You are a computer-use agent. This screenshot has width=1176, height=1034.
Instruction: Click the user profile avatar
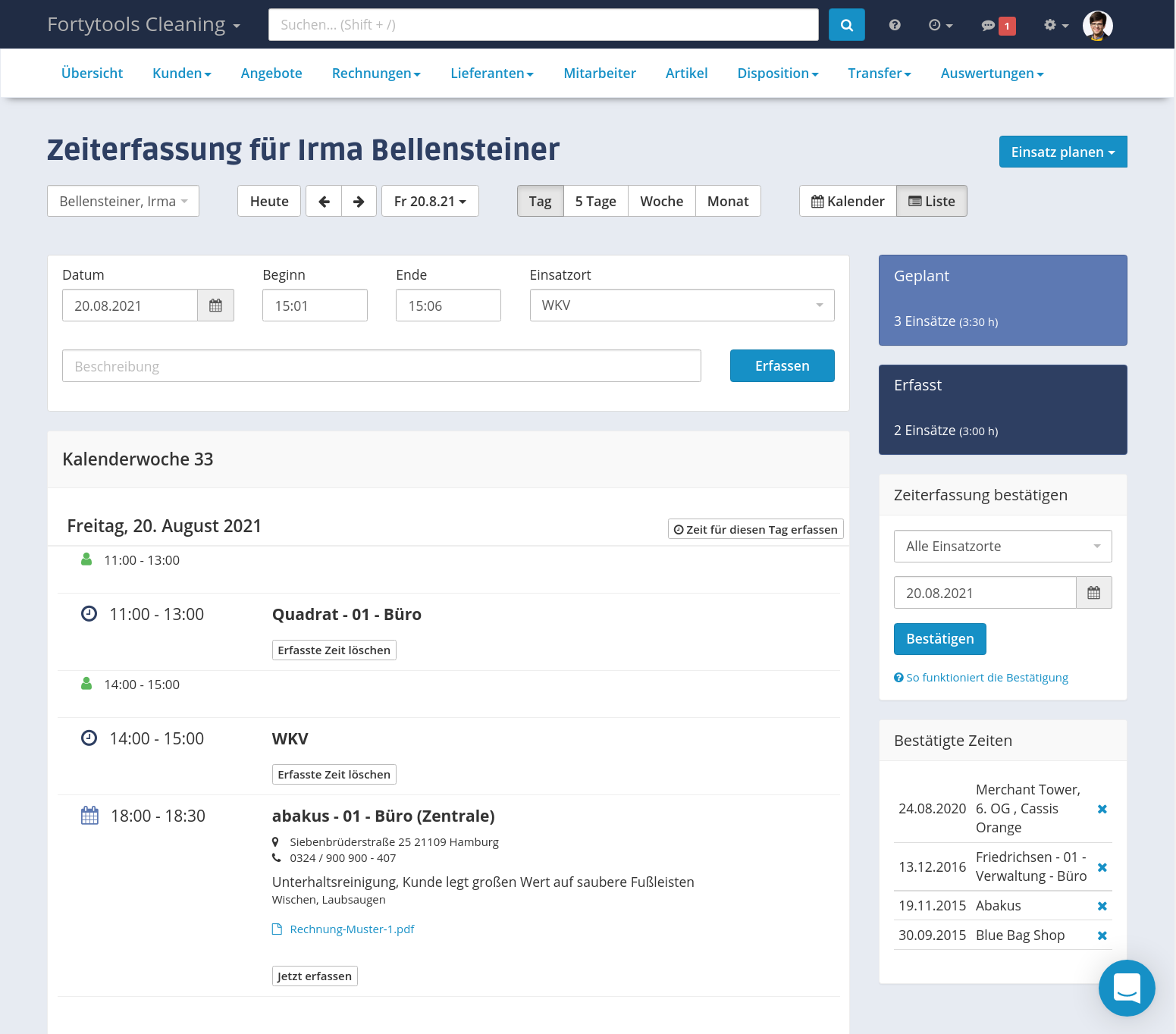[1097, 25]
